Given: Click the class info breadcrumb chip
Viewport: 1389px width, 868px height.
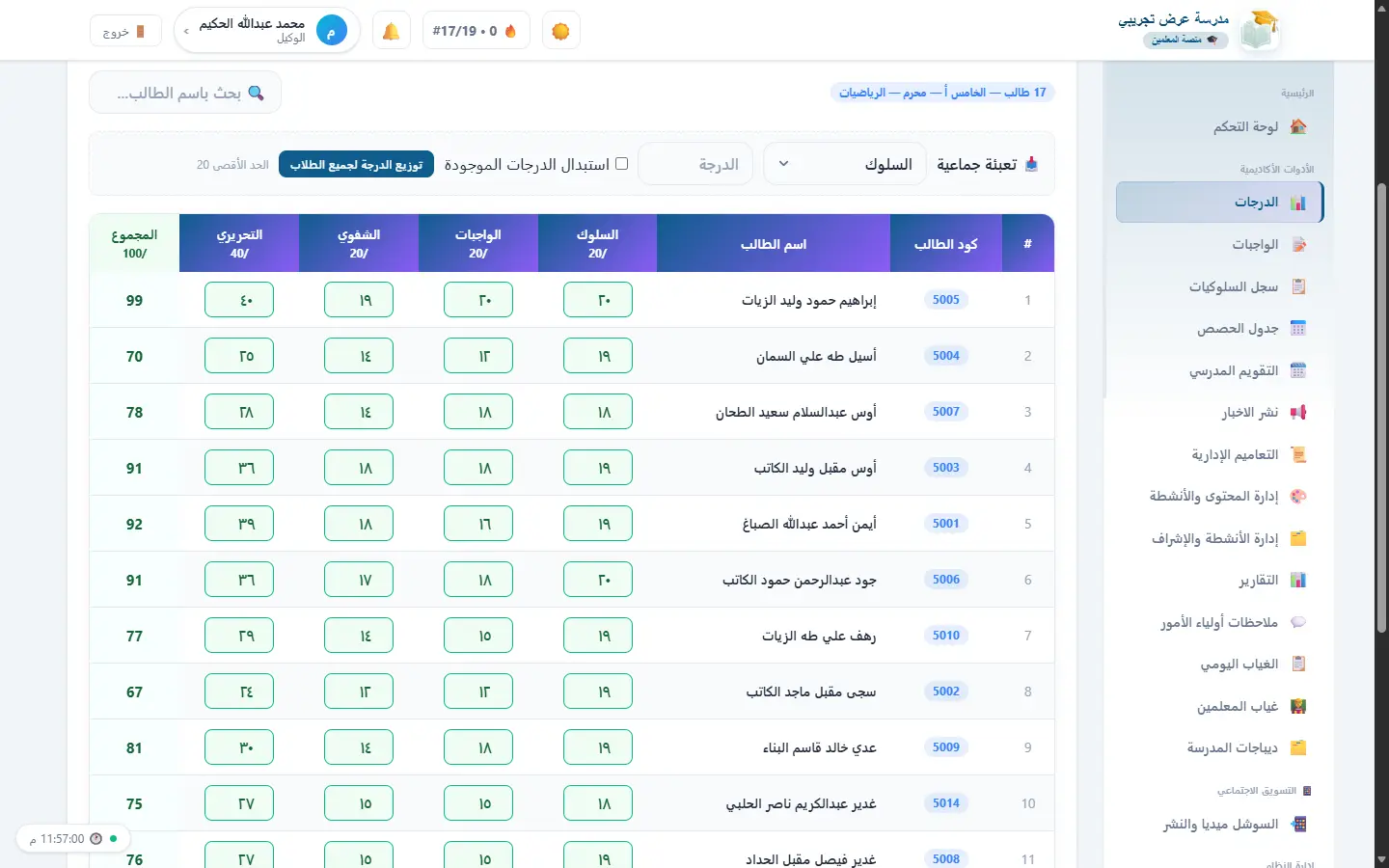Looking at the screenshot, I should pyautogui.click(x=942, y=93).
